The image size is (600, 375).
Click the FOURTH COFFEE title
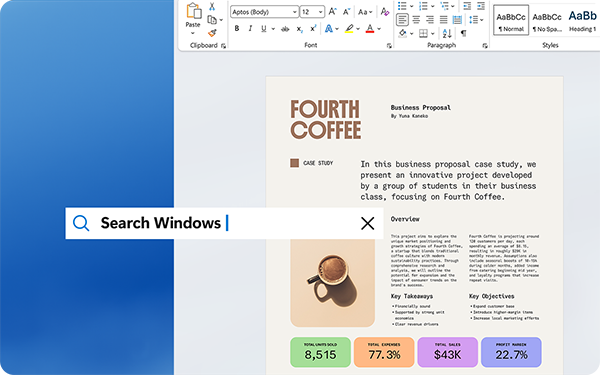pyautogui.click(x=326, y=119)
